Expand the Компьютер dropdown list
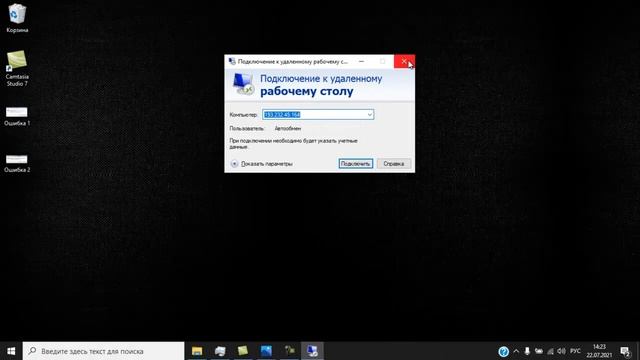The width and height of the screenshot is (640, 360). tap(370, 115)
